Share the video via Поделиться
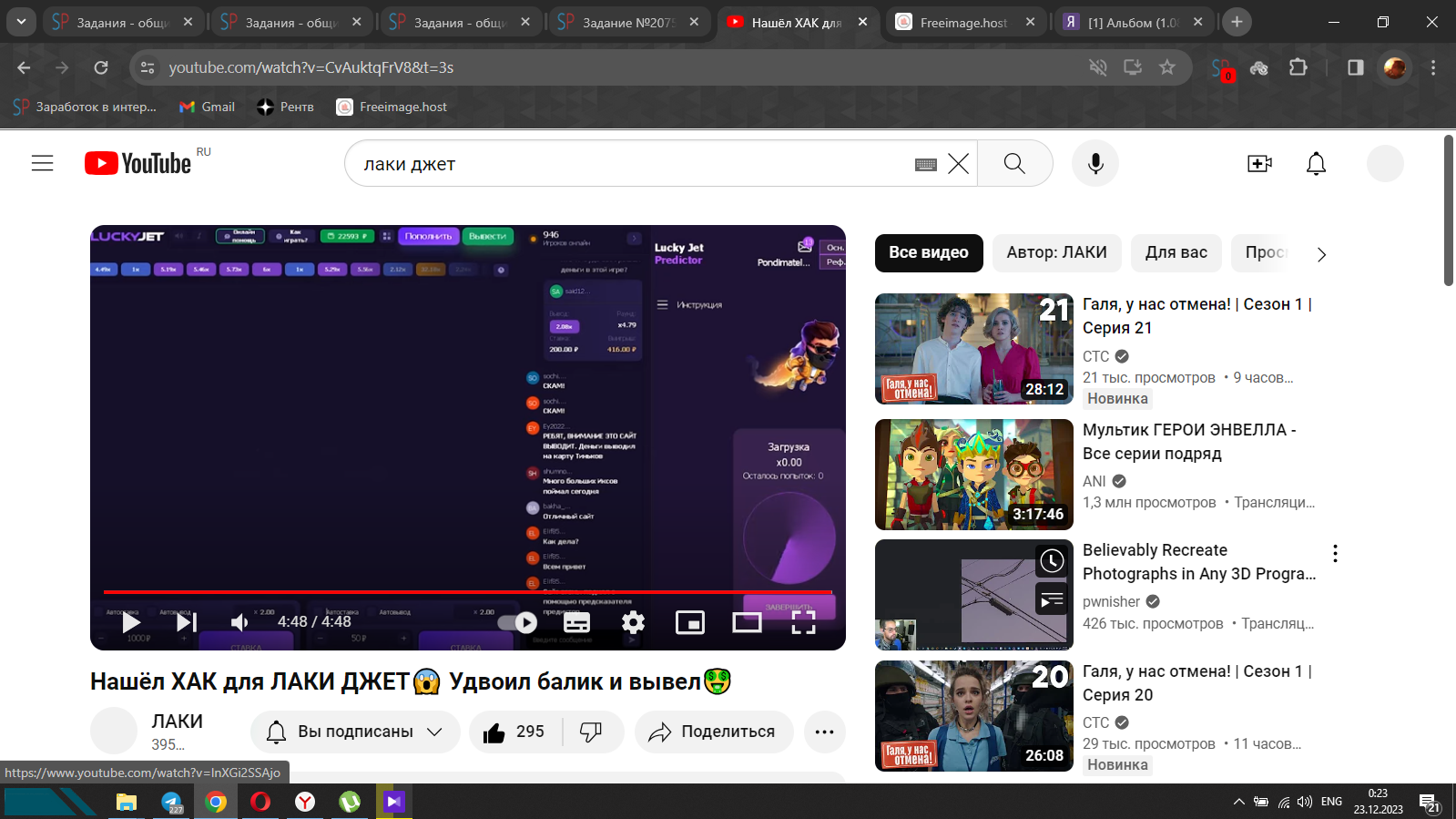The image size is (1456, 819). pos(714,732)
